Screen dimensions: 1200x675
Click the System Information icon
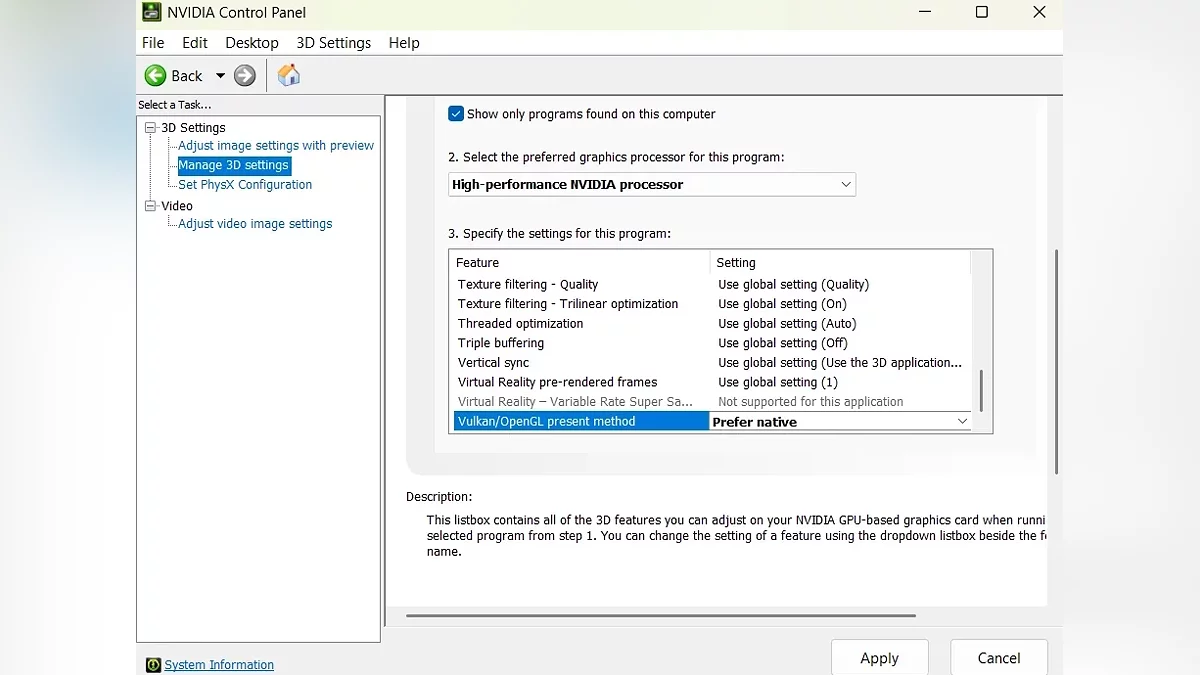coord(153,665)
